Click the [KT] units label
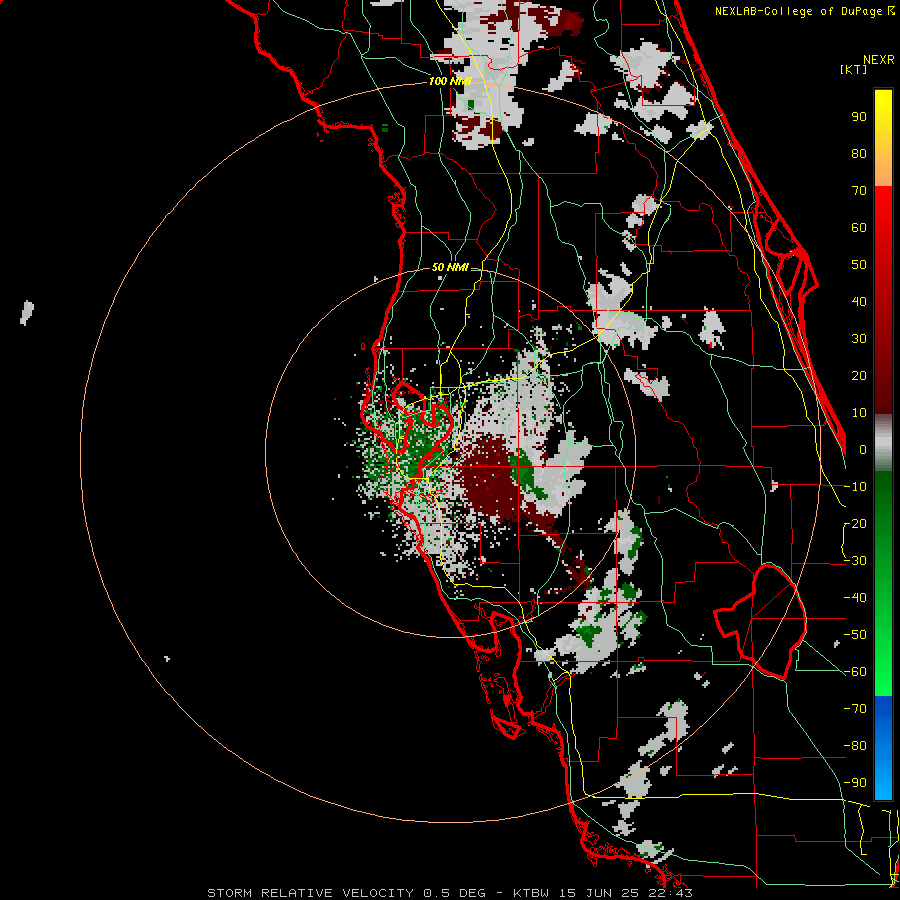Screen dimensions: 900x900 [854, 69]
